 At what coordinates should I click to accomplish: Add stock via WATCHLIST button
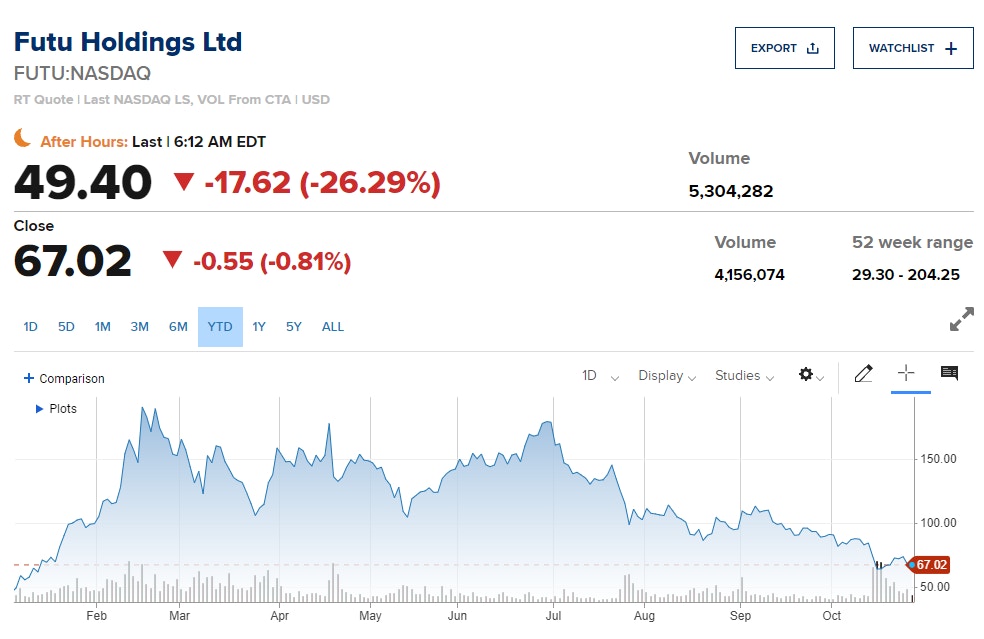[912, 48]
